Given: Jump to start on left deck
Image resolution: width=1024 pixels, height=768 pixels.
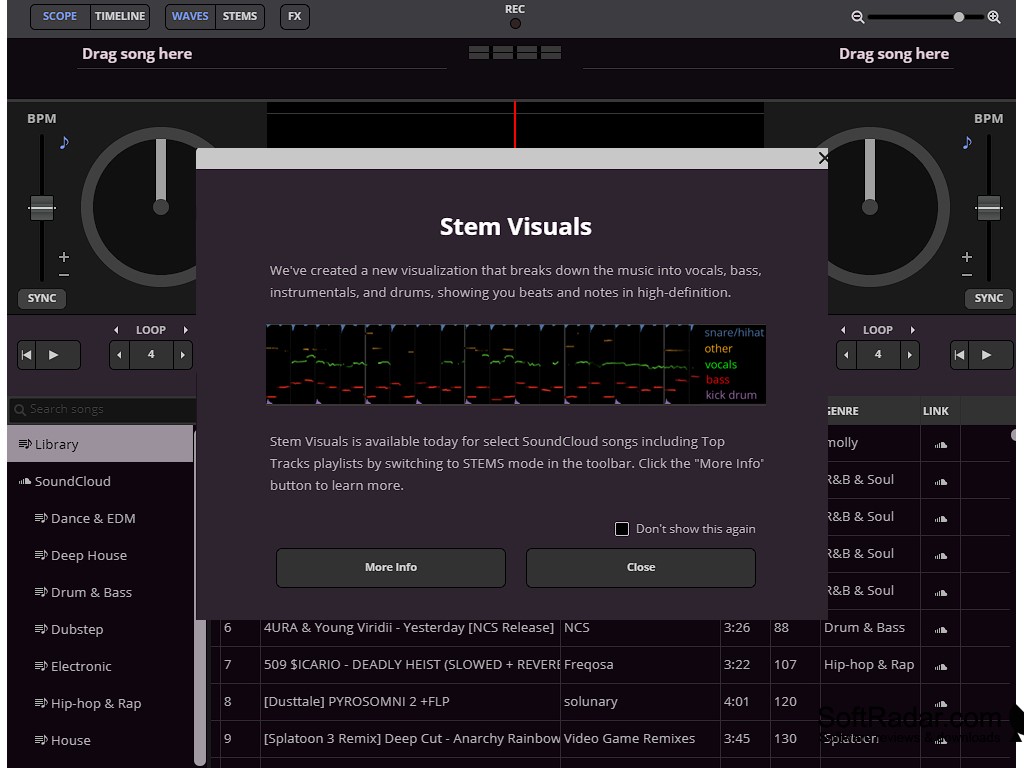Looking at the screenshot, I should click(28, 355).
